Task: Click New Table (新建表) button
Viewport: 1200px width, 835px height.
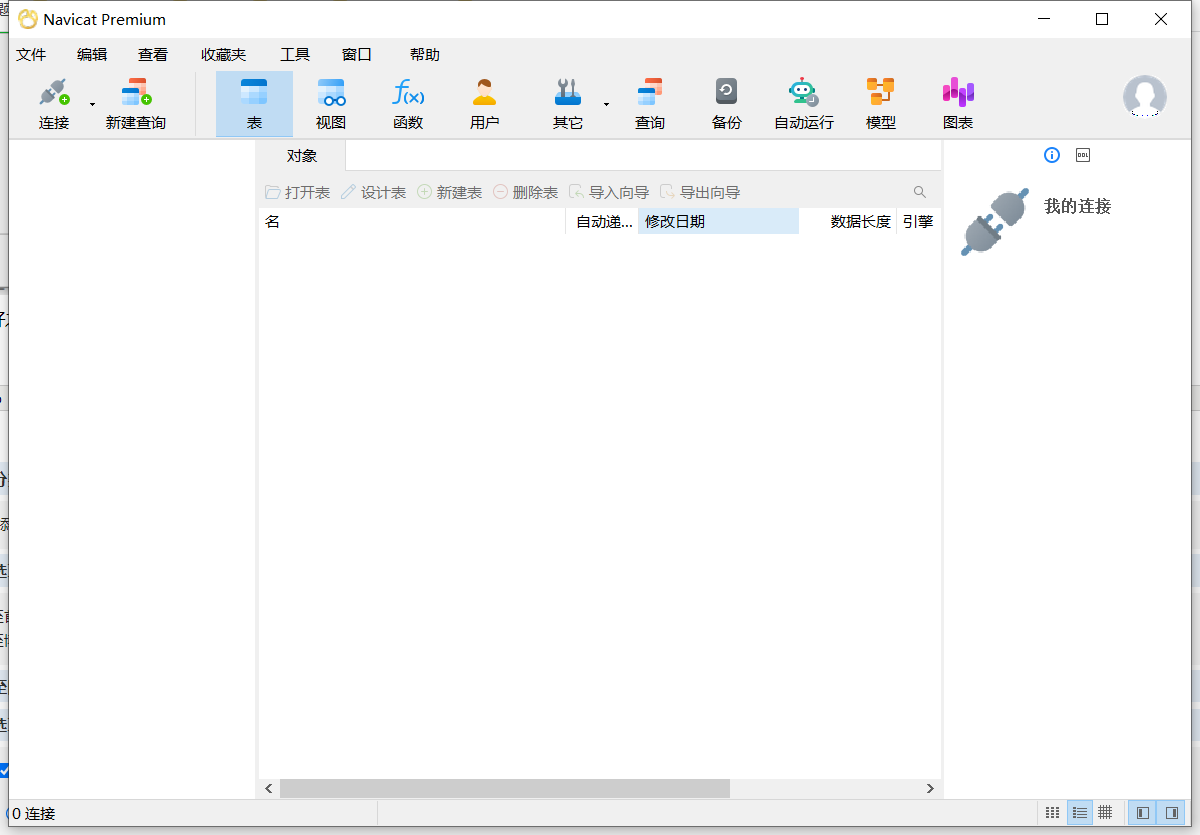Action: tap(449, 192)
